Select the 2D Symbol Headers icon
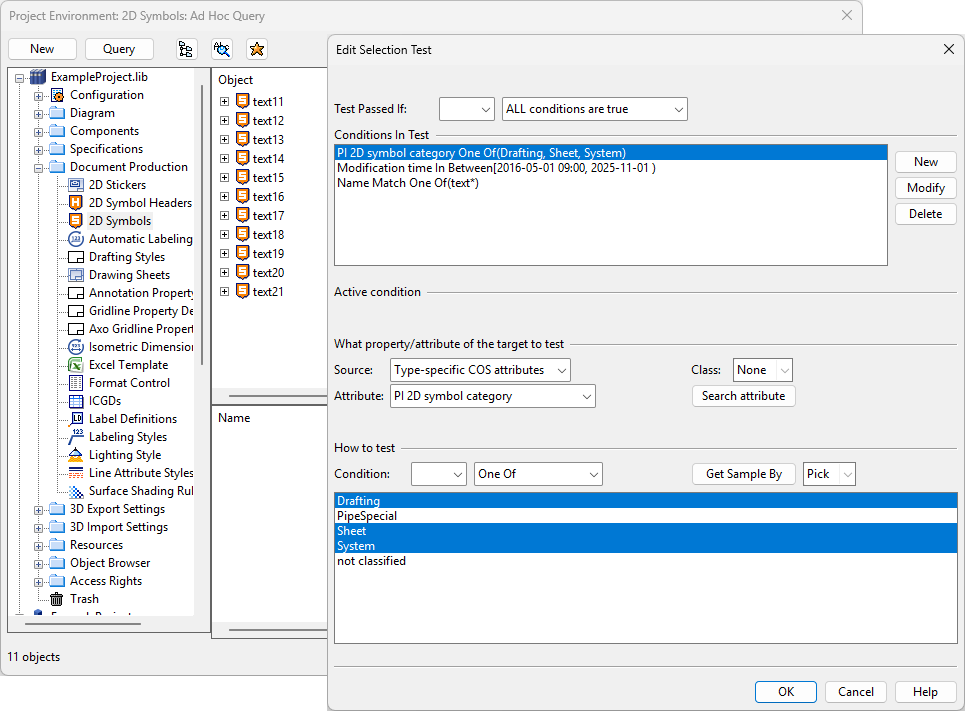 76,203
